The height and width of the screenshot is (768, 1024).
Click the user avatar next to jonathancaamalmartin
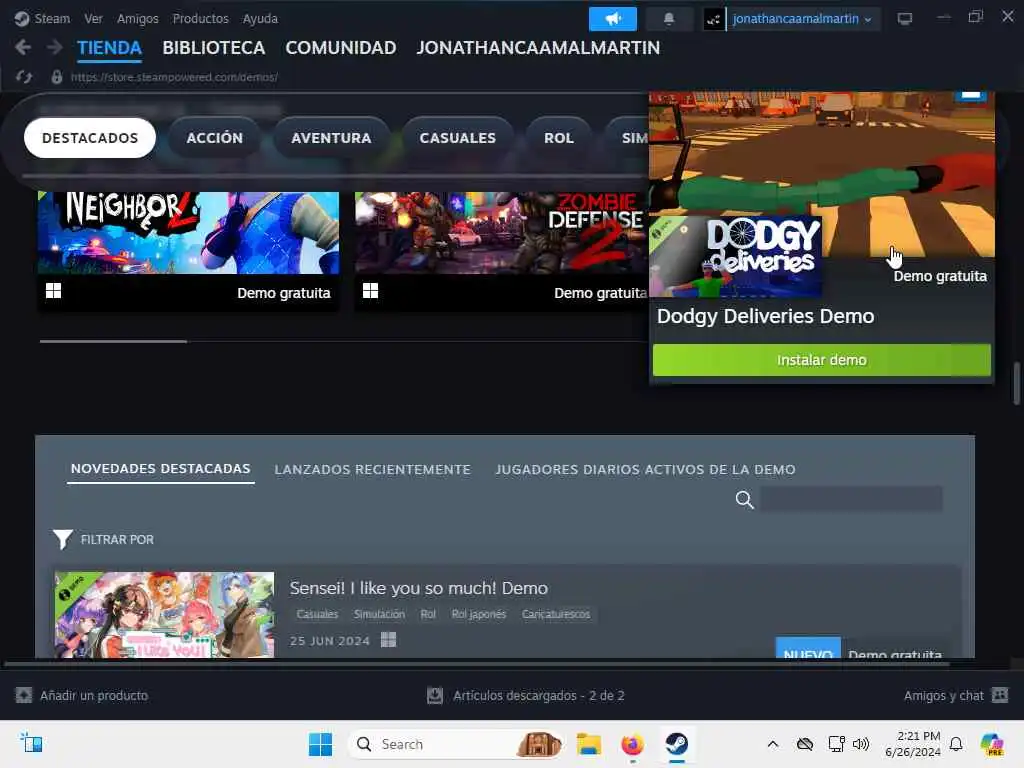(713, 19)
